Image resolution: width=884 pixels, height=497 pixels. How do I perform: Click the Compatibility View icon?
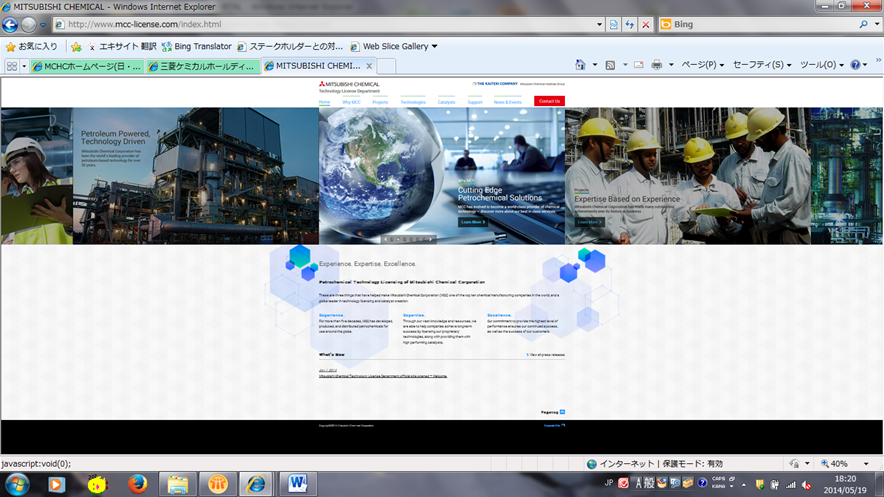point(614,24)
